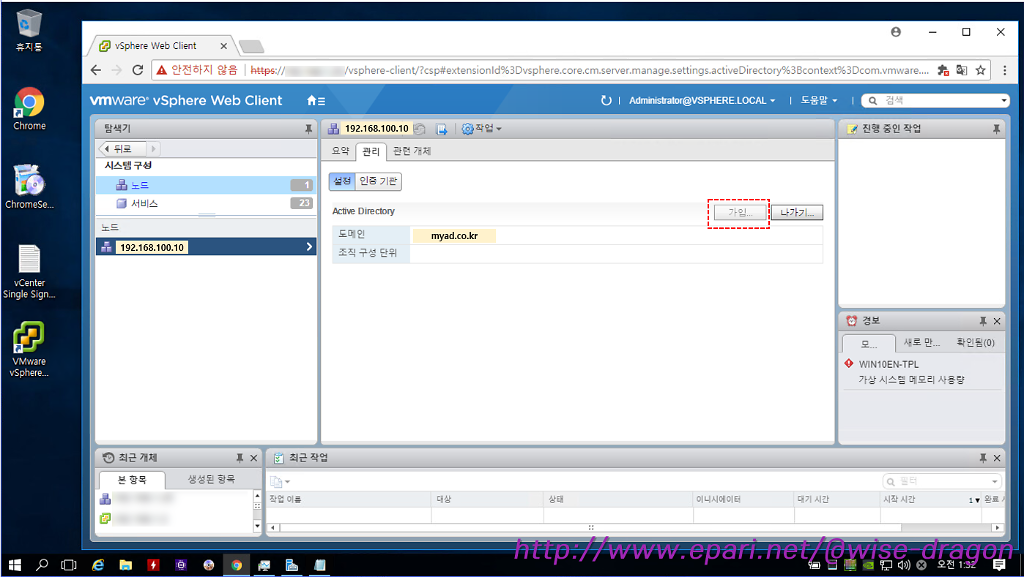Pin the recent objects (최근 개체) panel

tap(240, 458)
